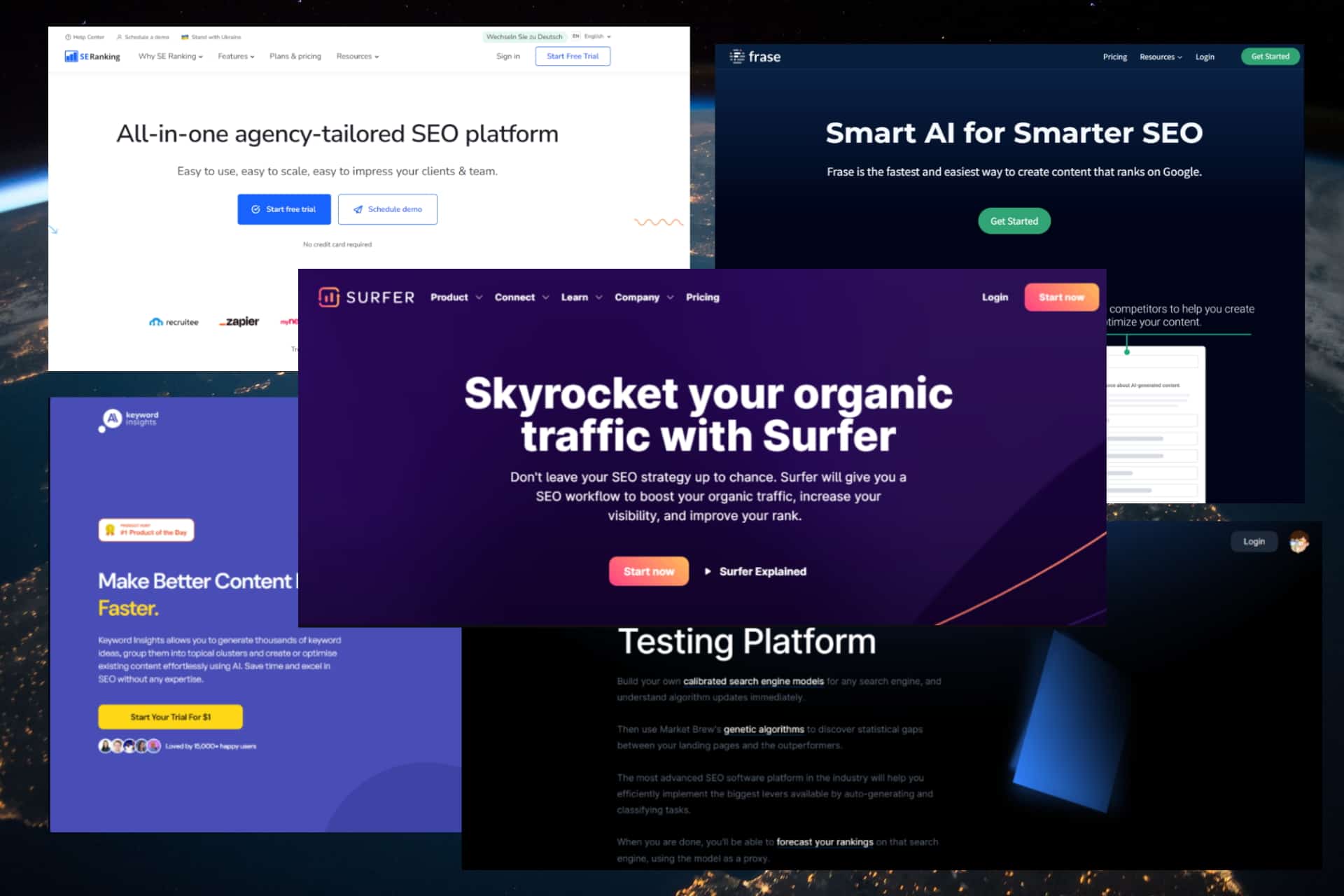The height and width of the screenshot is (896, 1344).
Task: Click the Testing Platform heading
Action: tap(747, 642)
